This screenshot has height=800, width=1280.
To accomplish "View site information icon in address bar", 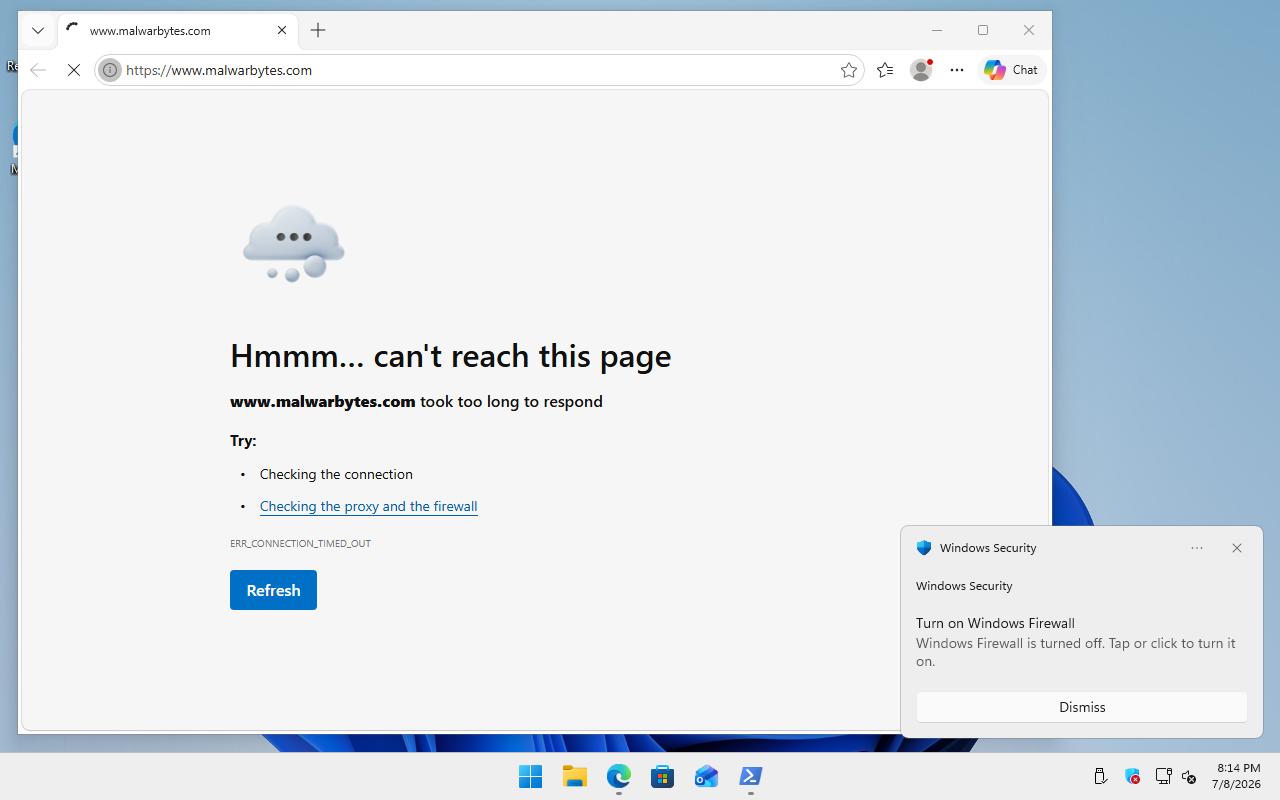I will [x=110, y=70].
